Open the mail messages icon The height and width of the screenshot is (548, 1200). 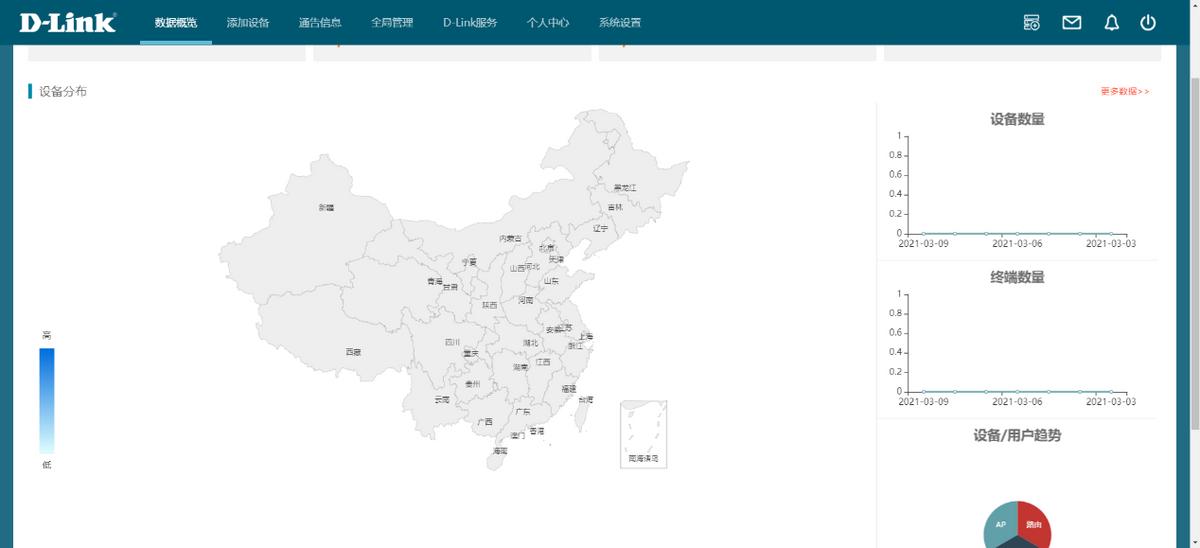pyautogui.click(x=1072, y=22)
